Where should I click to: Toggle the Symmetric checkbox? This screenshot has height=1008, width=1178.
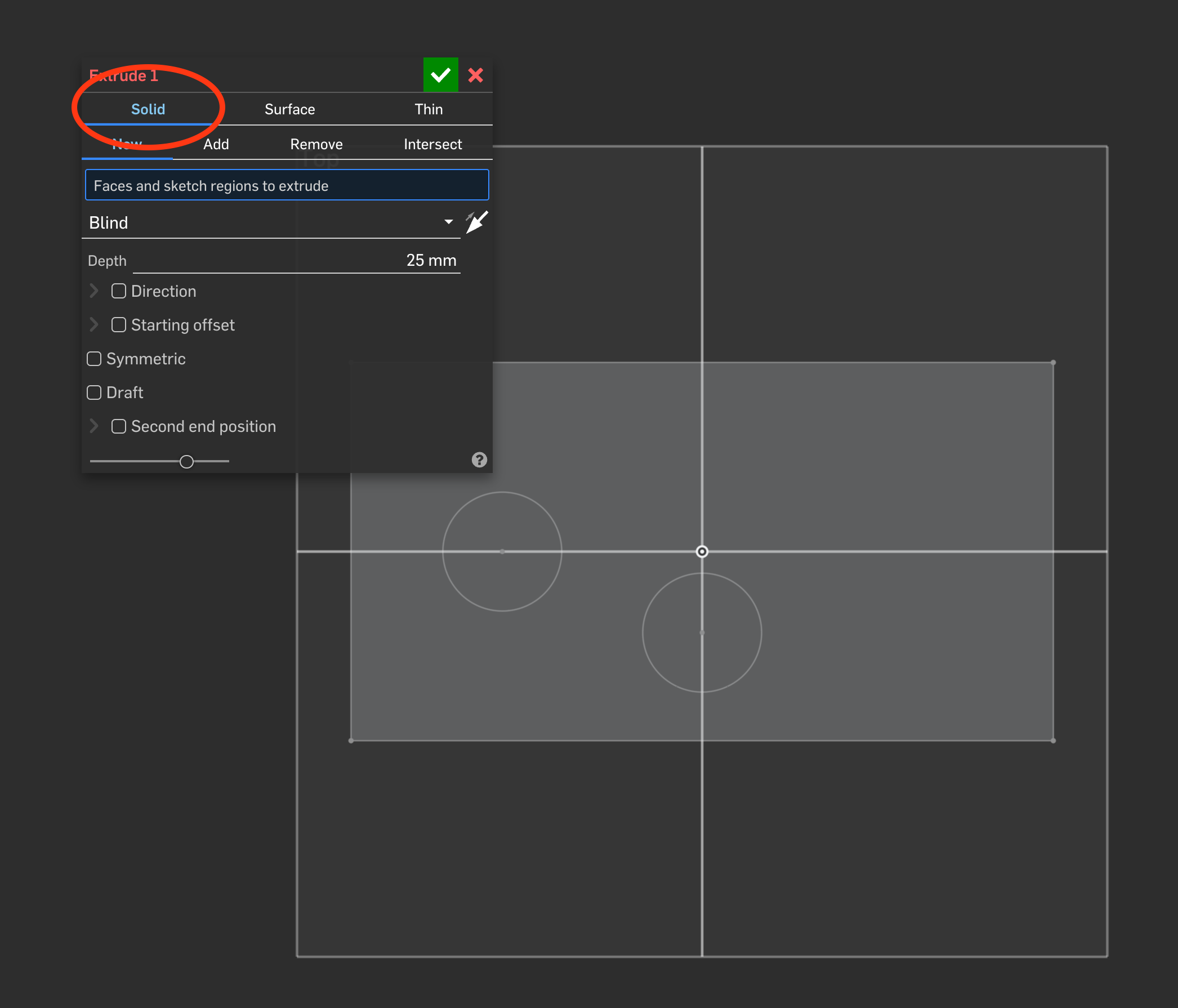click(x=94, y=359)
